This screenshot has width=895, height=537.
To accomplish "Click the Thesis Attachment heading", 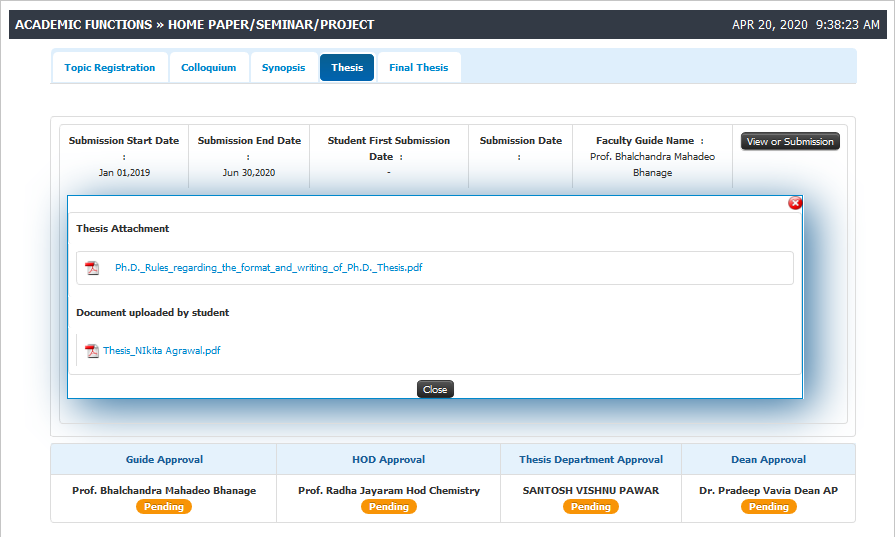I will 123,228.
